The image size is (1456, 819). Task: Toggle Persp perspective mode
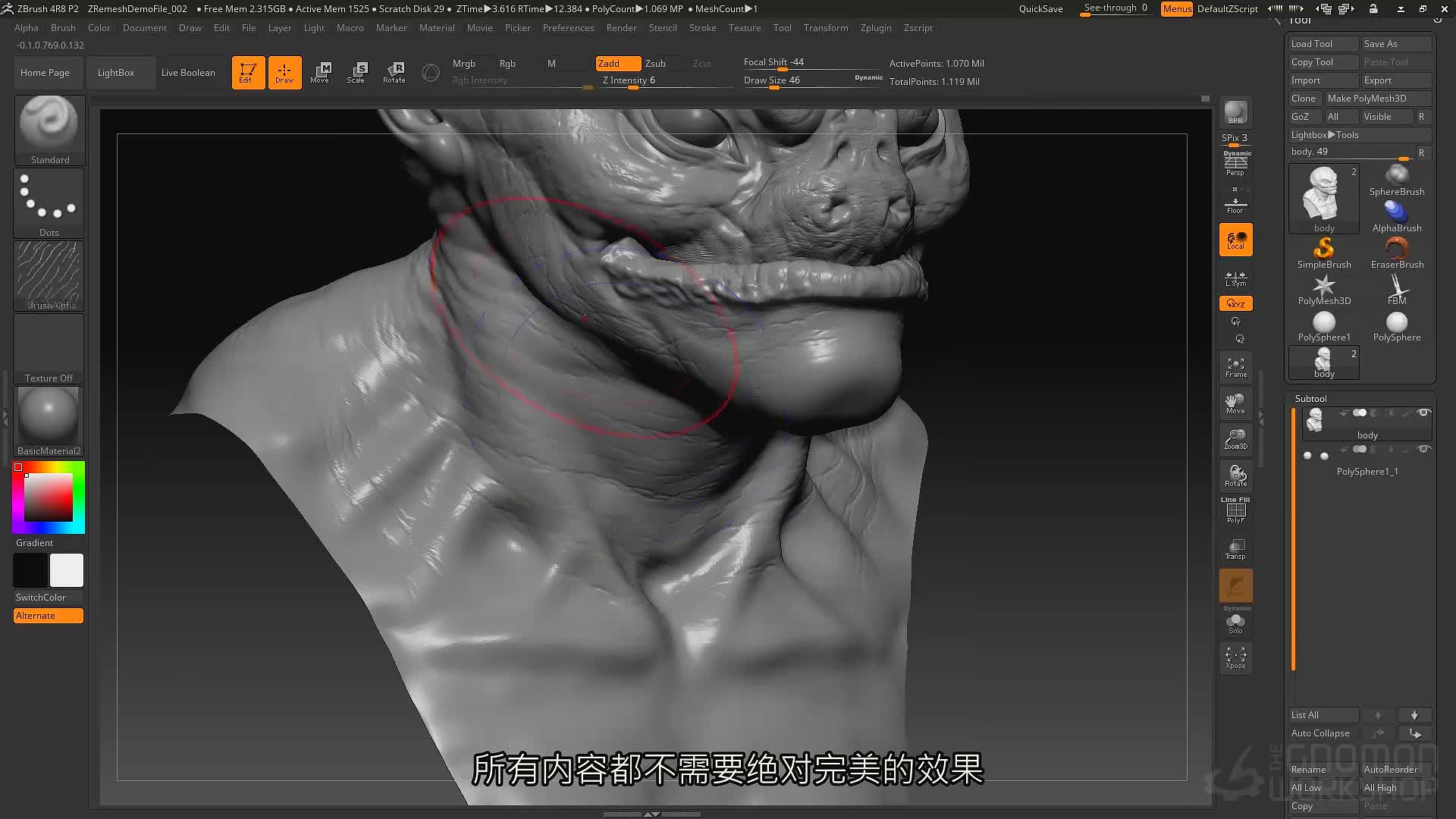point(1235,165)
